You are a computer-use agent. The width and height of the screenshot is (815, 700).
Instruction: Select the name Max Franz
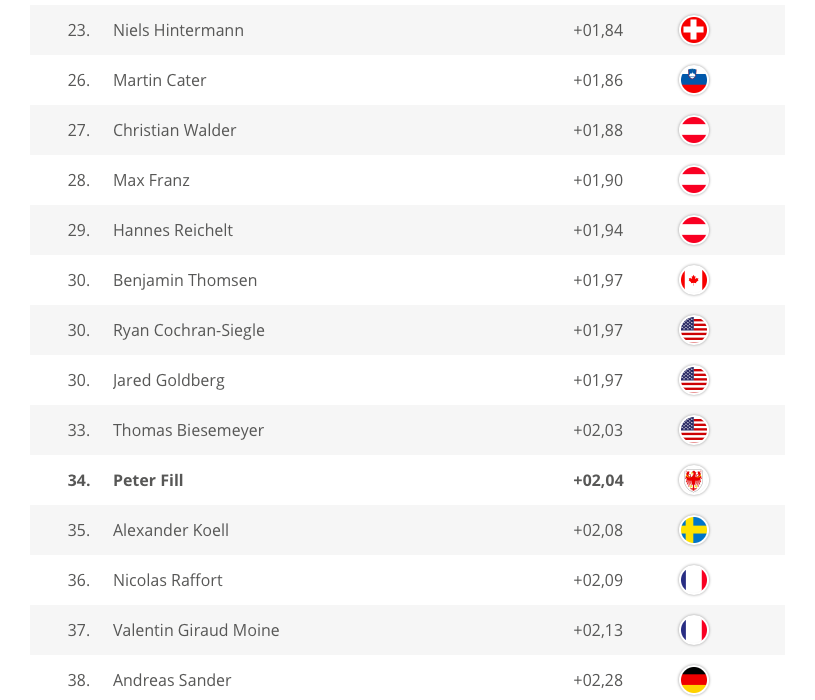click(x=151, y=180)
